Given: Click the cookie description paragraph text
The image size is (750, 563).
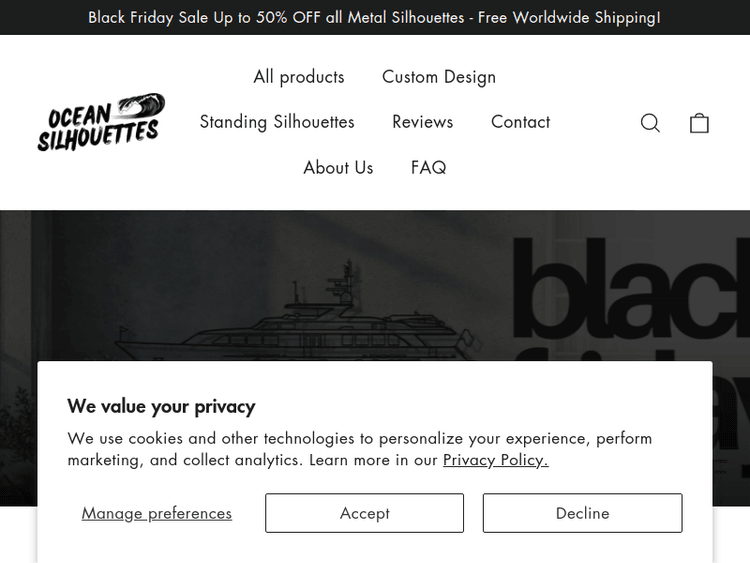Looking at the screenshot, I should coord(360,449).
